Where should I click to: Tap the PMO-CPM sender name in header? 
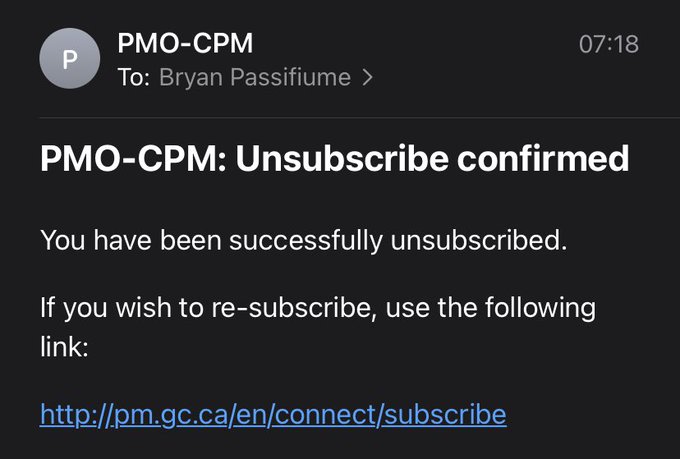tap(185, 43)
